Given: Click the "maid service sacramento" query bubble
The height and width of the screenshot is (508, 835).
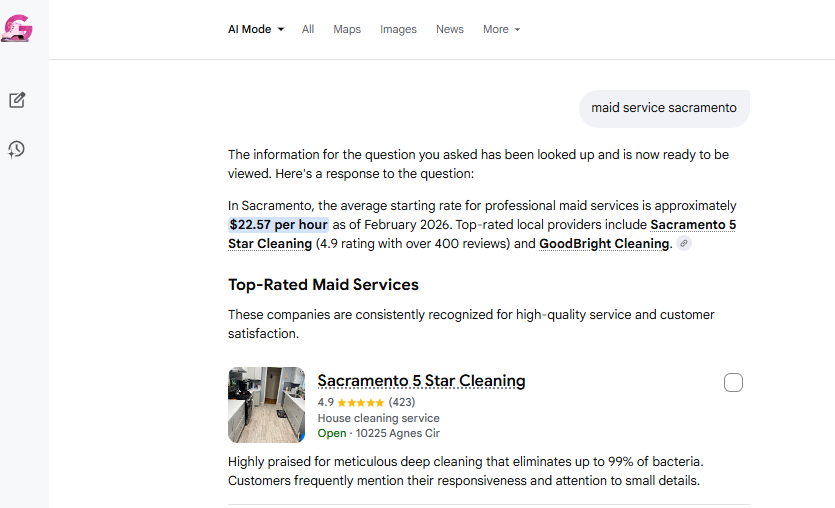Looking at the screenshot, I should coord(664,108).
